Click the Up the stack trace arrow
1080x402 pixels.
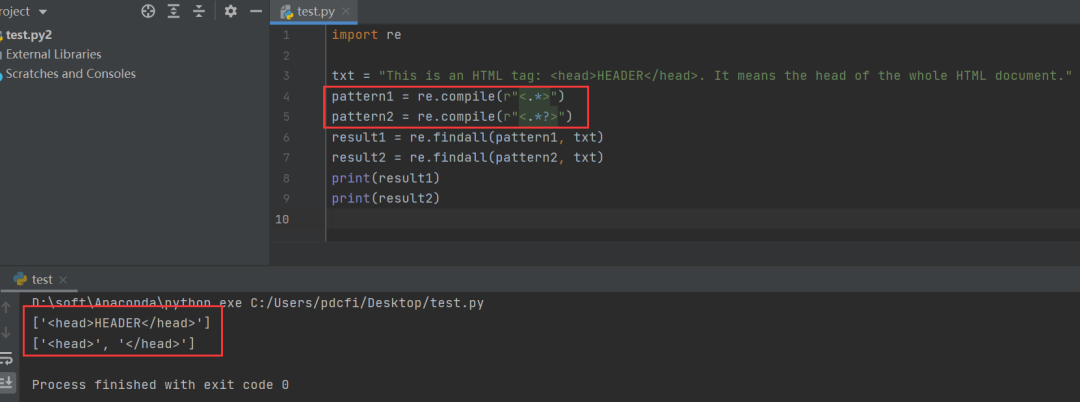(6, 307)
